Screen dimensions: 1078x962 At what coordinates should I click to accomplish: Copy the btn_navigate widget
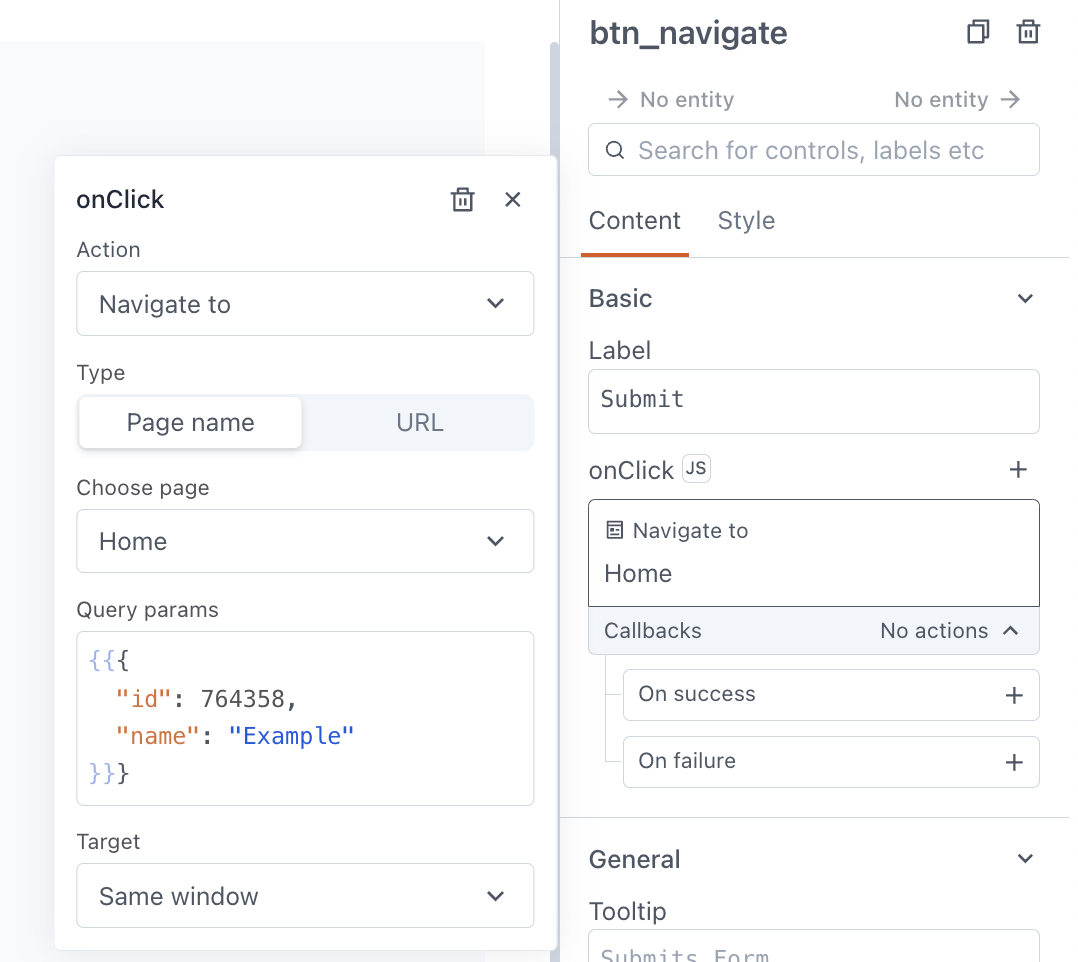[978, 33]
